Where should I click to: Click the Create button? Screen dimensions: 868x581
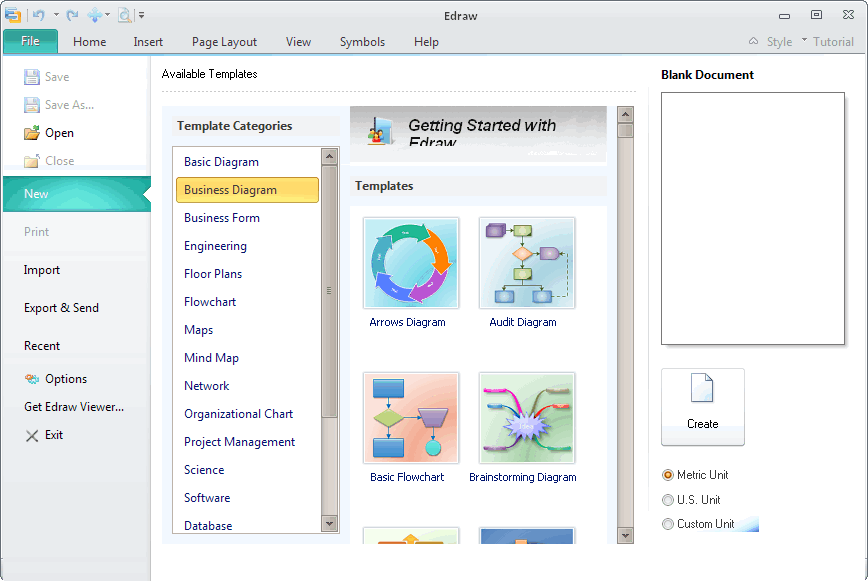point(702,407)
